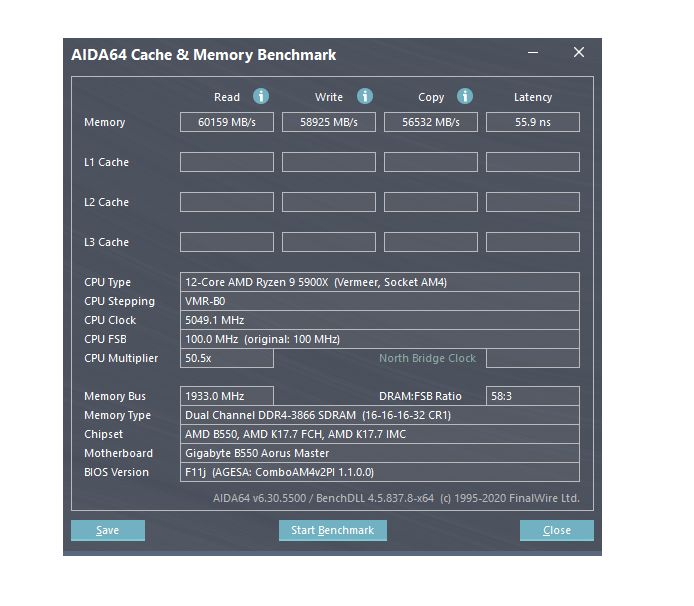The width and height of the screenshot is (694, 606).
Task: Click the info icon next to Write
Action: tap(365, 96)
